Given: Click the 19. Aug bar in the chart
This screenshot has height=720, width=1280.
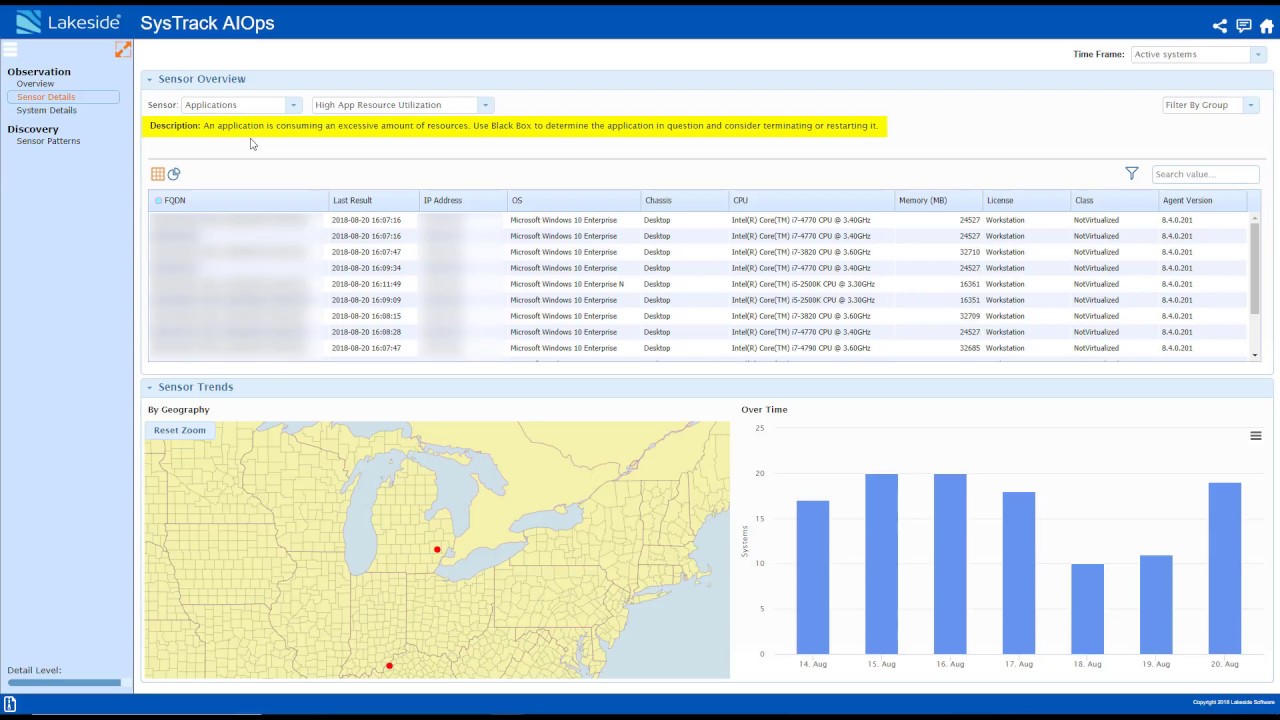Looking at the screenshot, I should pyautogui.click(x=1156, y=605).
